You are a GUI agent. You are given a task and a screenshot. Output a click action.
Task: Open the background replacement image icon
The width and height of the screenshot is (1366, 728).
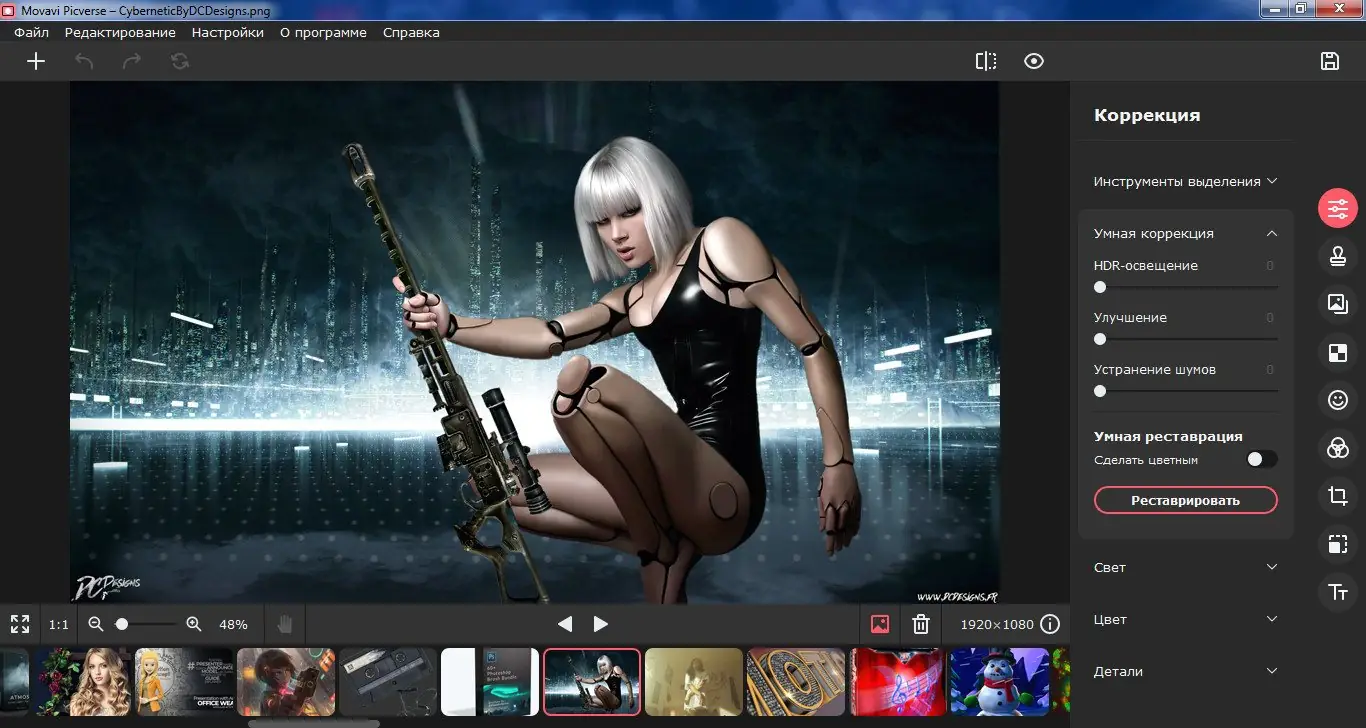(x=1338, y=304)
